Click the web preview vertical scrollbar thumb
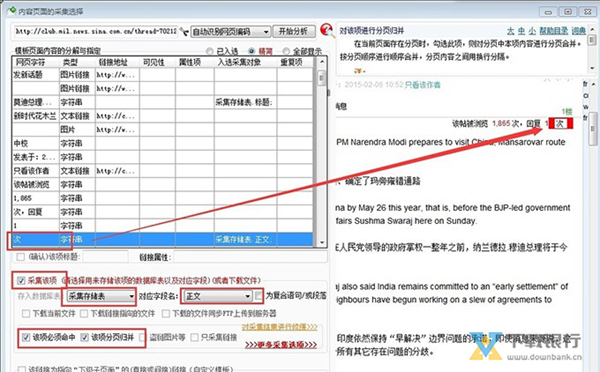This screenshot has width=600, height=372. [593, 129]
